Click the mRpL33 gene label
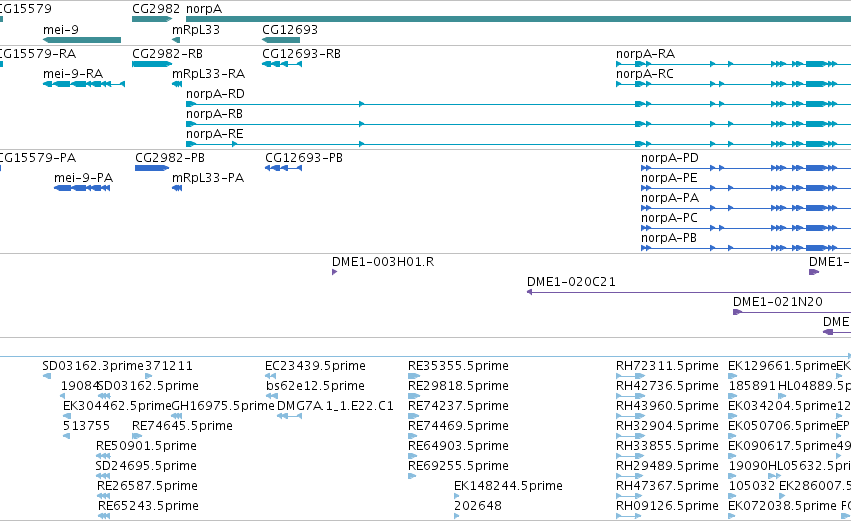The image size is (851, 521). click(x=196, y=30)
